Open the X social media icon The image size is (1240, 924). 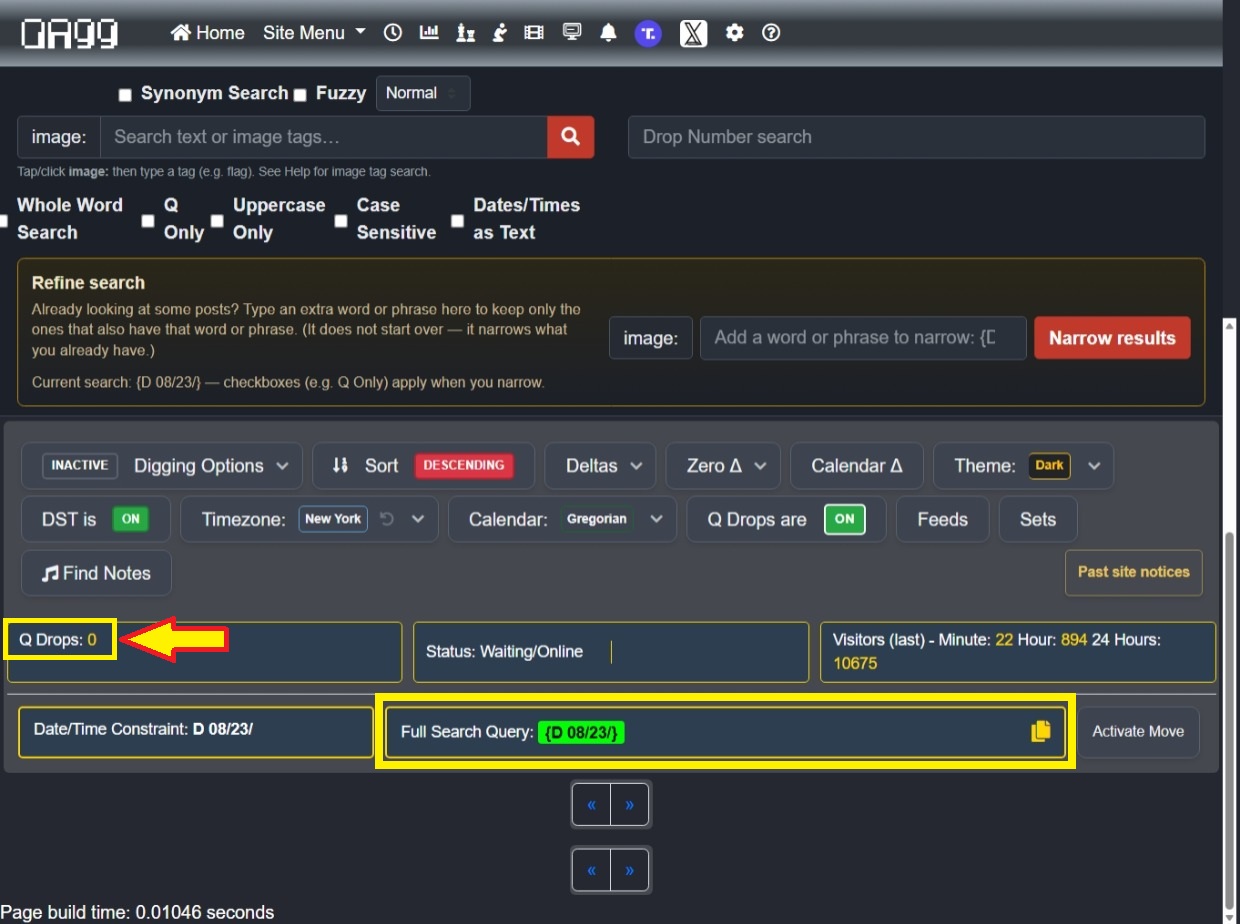coord(693,33)
